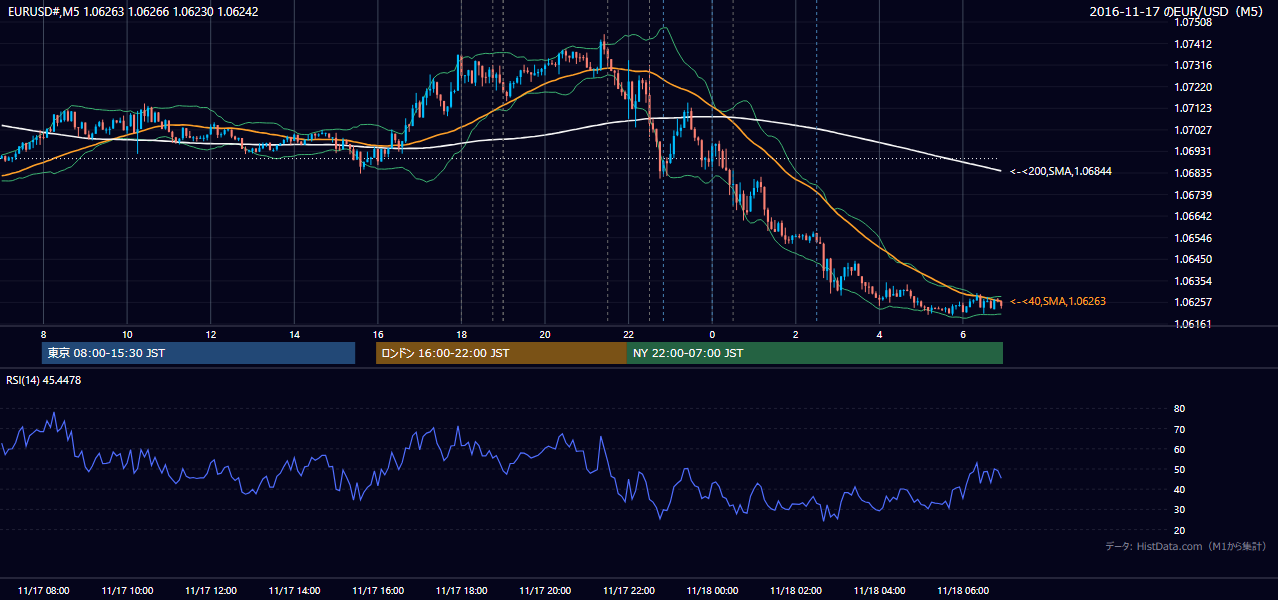Click the 11/17 08:00 time label

(x=43, y=591)
